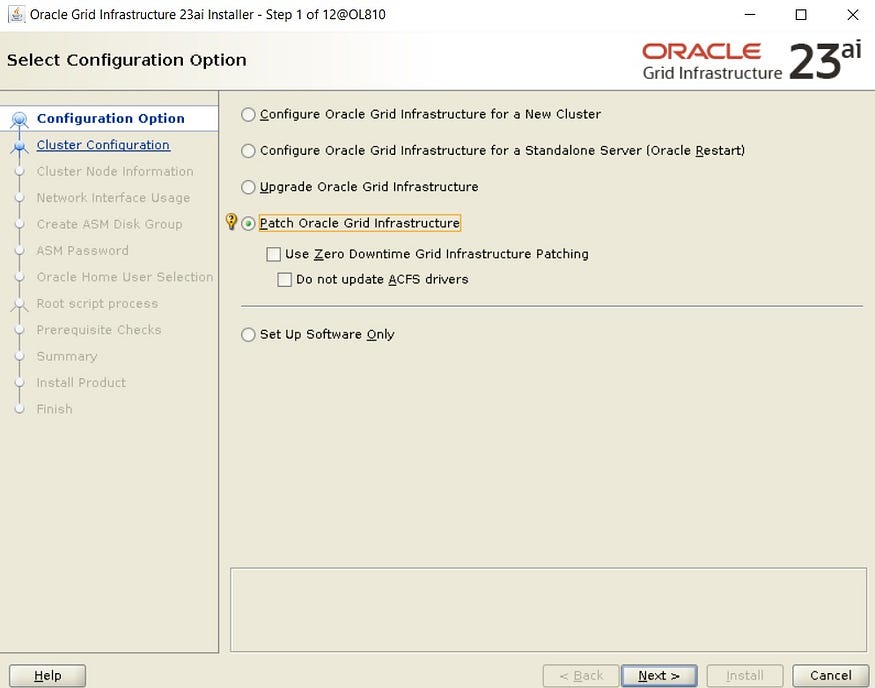Click the Back button

point(581,676)
